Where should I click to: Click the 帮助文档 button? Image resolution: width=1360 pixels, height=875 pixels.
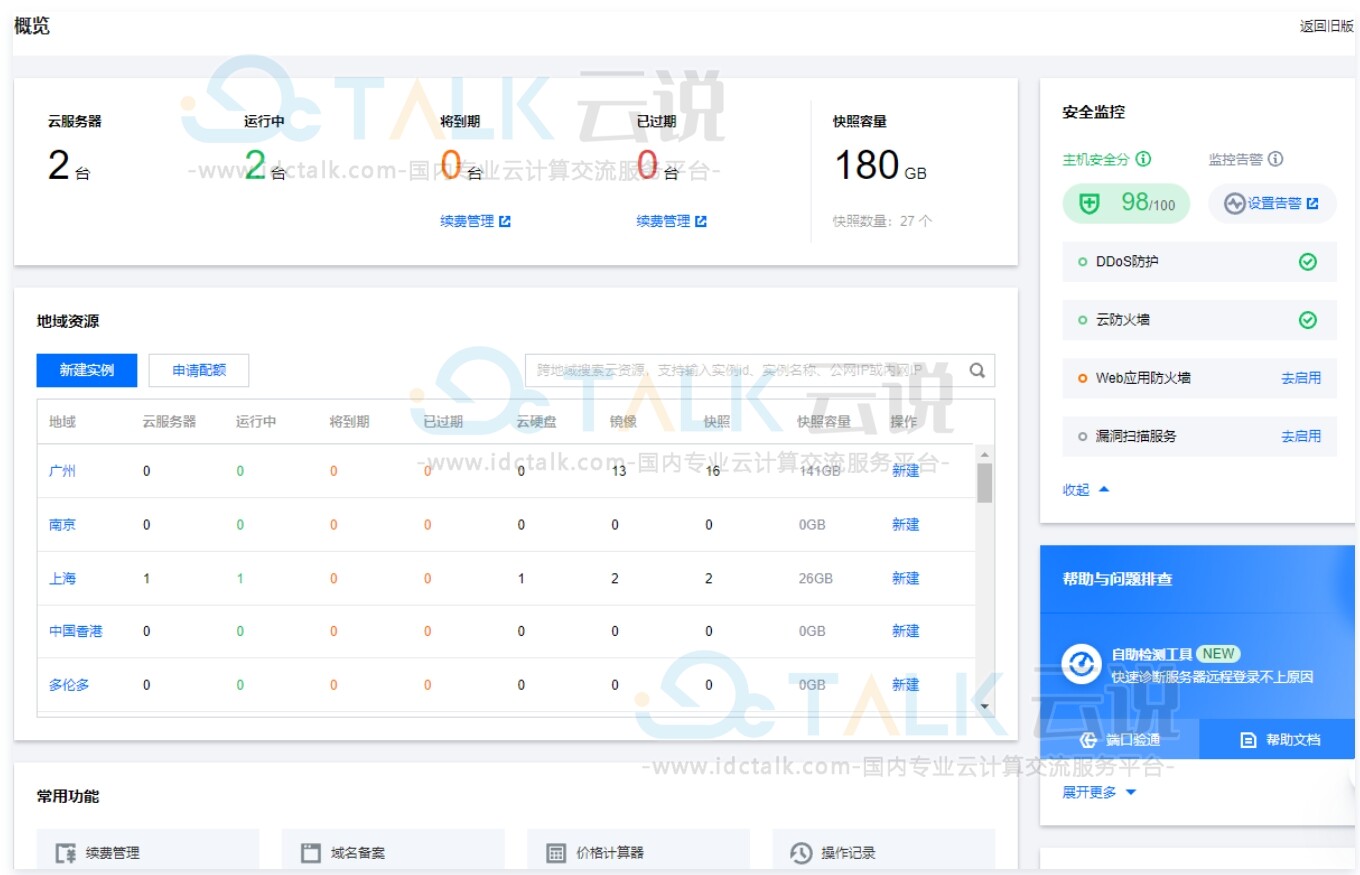(x=1277, y=739)
